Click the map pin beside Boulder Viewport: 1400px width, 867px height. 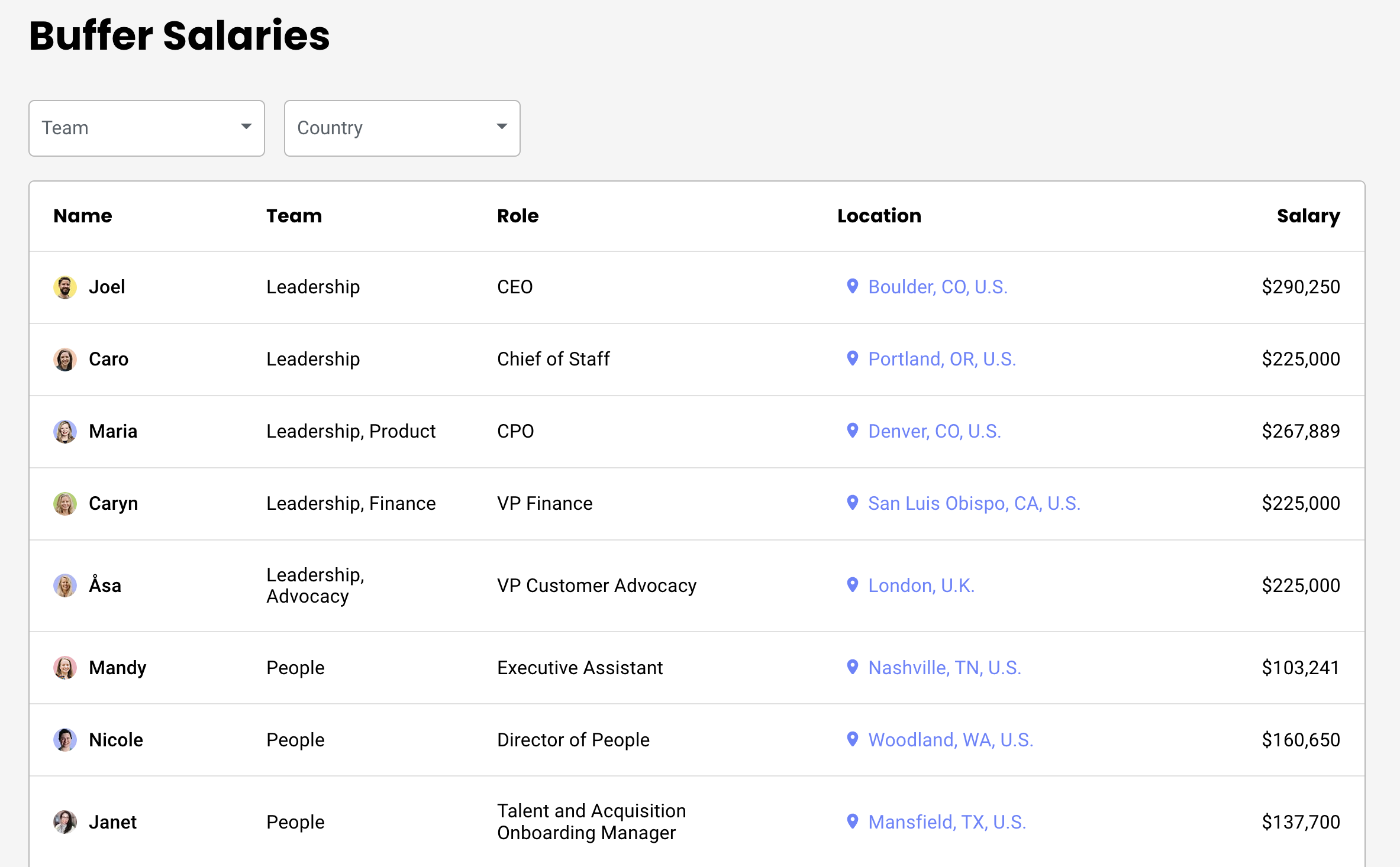pyautogui.click(x=852, y=286)
